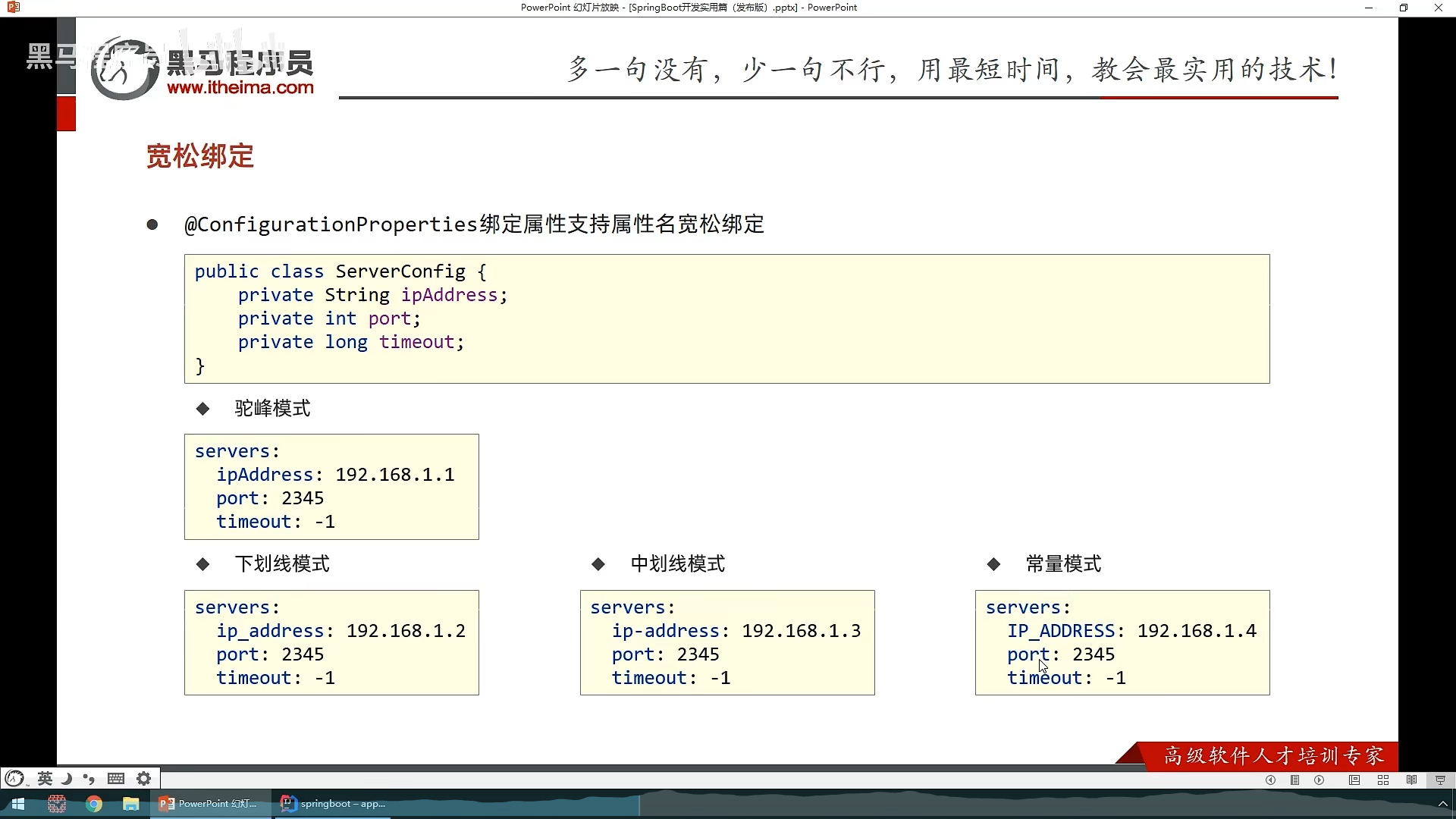Click the Slide Show view icon

pyautogui.click(x=1440, y=780)
